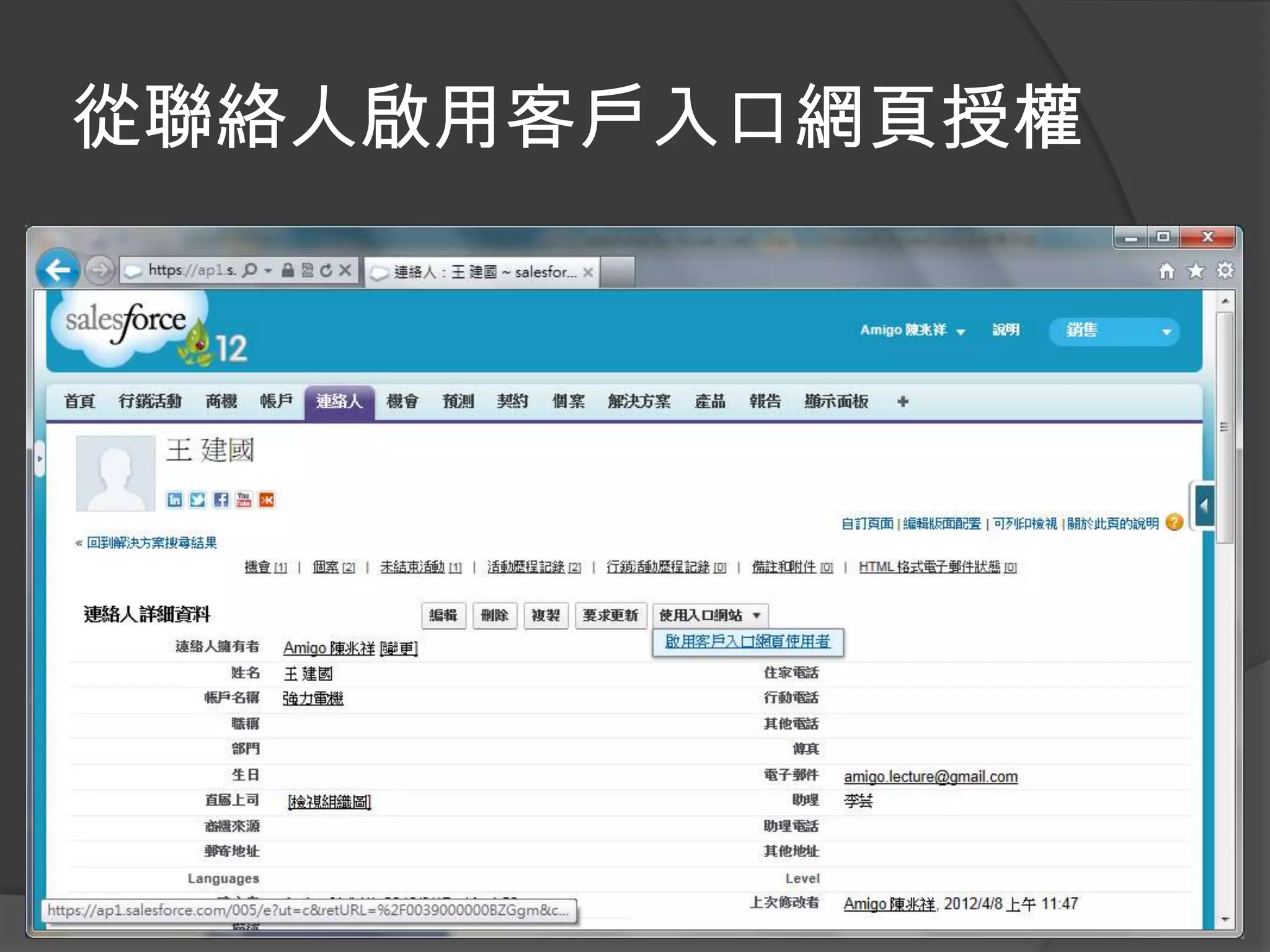Open the Amigo 陳兆祥 user menu
The width and height of the screenshot is (1270, 952).
pos(912,330)
